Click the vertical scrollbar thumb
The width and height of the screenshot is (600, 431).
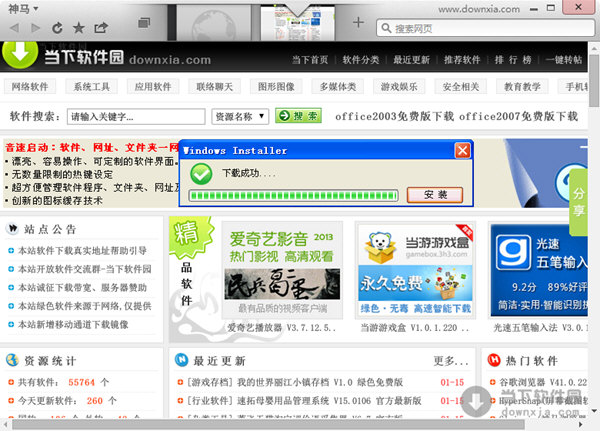click(594, 80)
